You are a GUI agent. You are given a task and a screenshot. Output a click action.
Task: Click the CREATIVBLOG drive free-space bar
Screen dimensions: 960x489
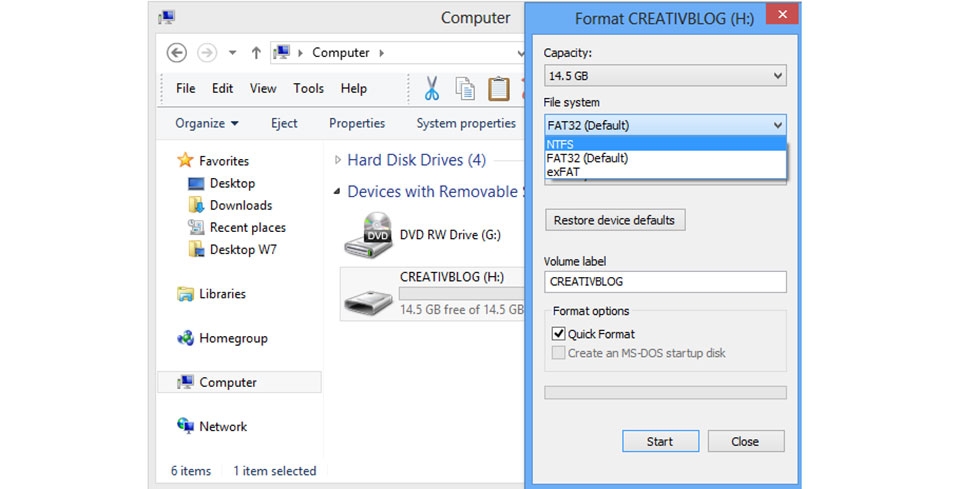click(x=462, y=294)
